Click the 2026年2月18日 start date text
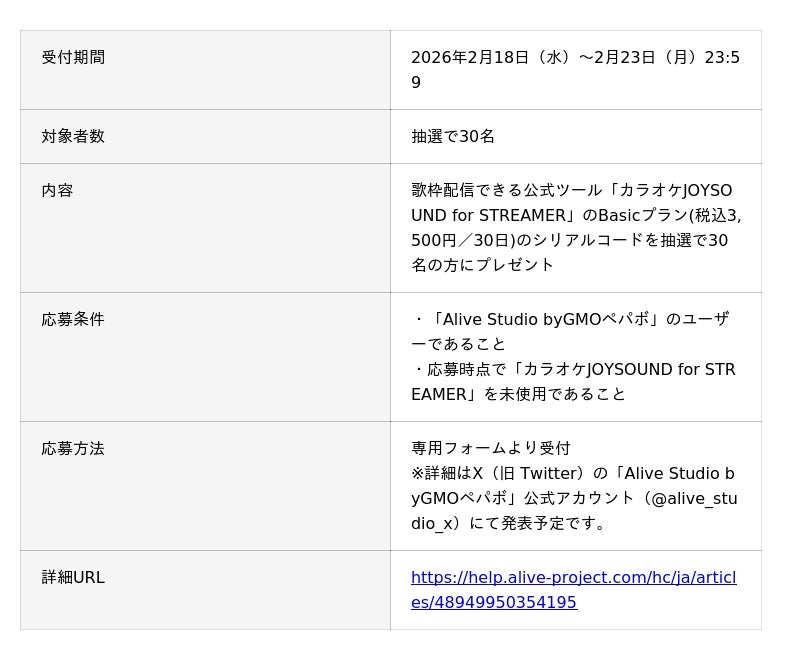This screenshot has width=800, height=660. [x=469, y=58]
